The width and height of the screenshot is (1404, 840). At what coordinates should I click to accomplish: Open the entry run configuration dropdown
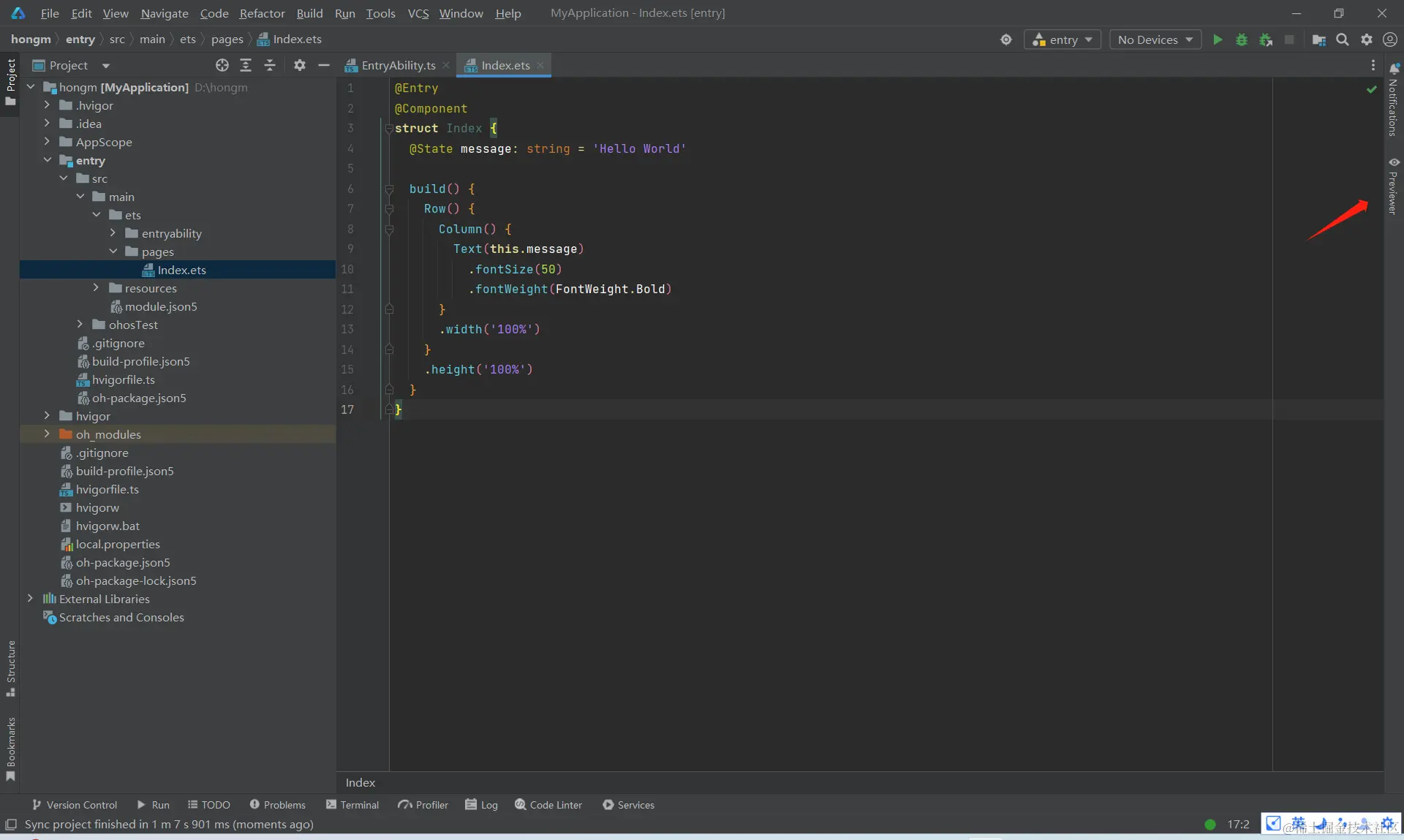pyautogui.click(x=1062, y=39)
